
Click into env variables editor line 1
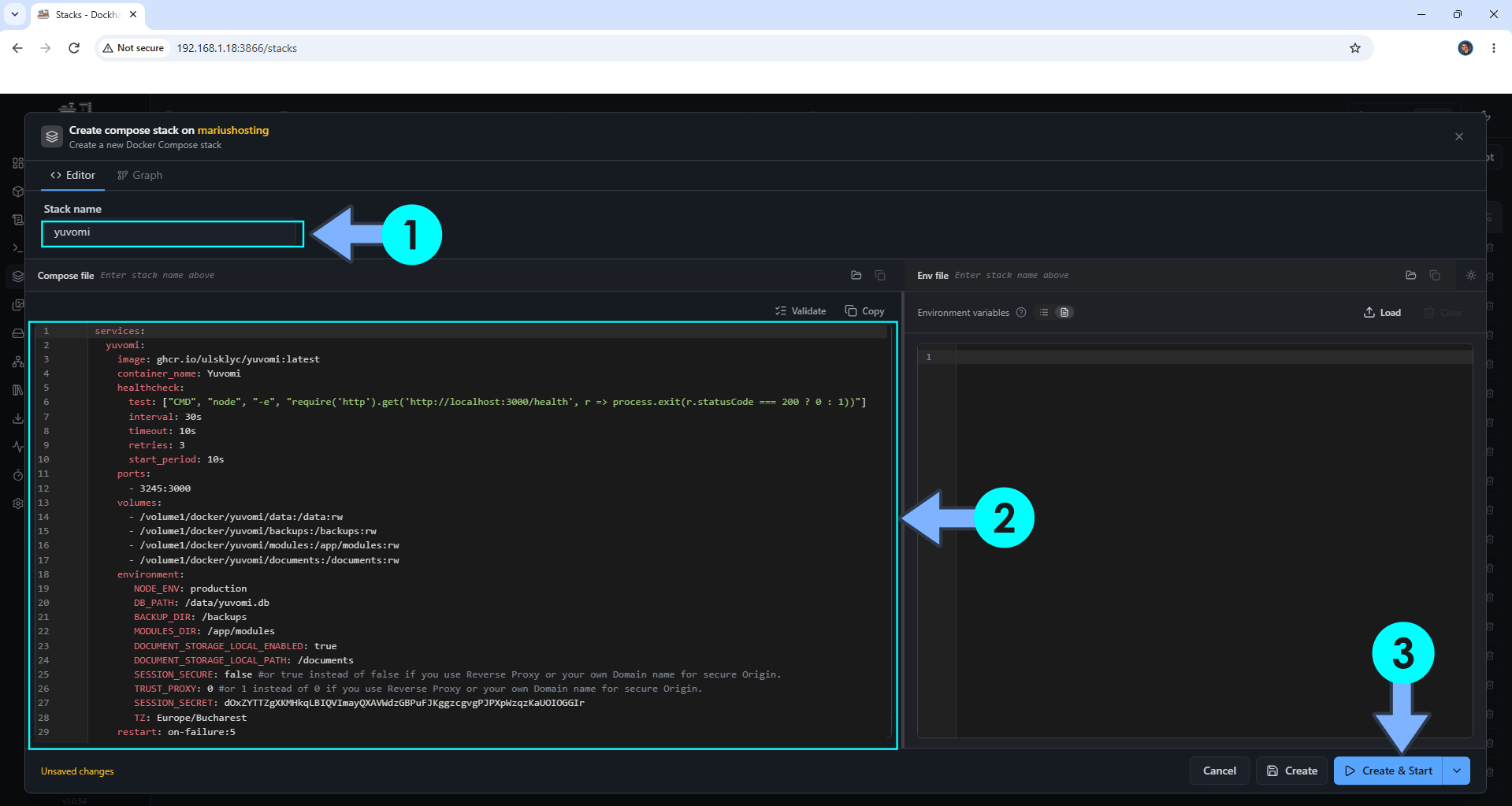pyautogui.click(x=1213, y=357)
